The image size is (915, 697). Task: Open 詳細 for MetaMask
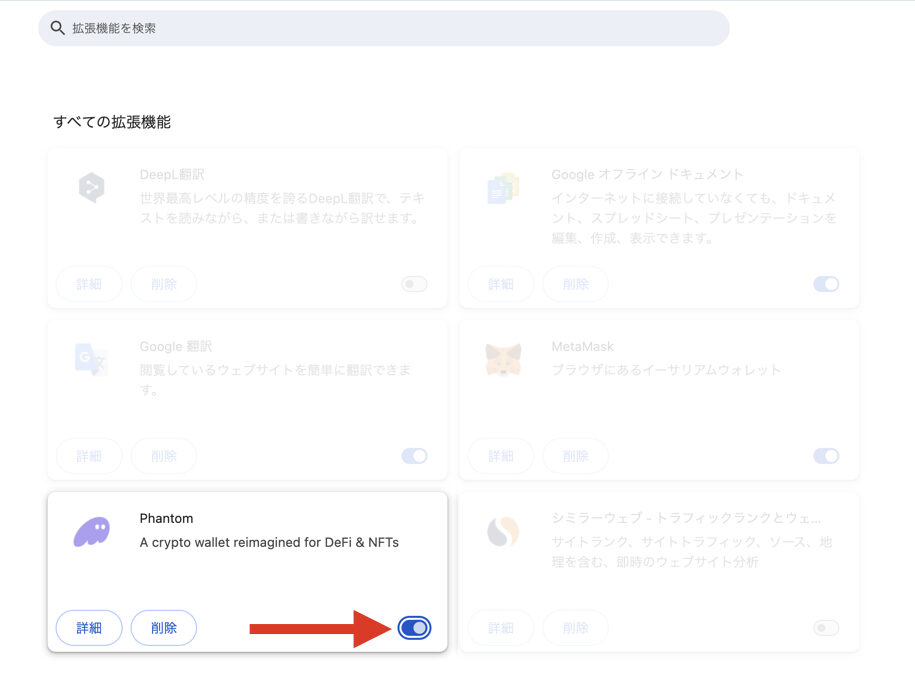501,456
